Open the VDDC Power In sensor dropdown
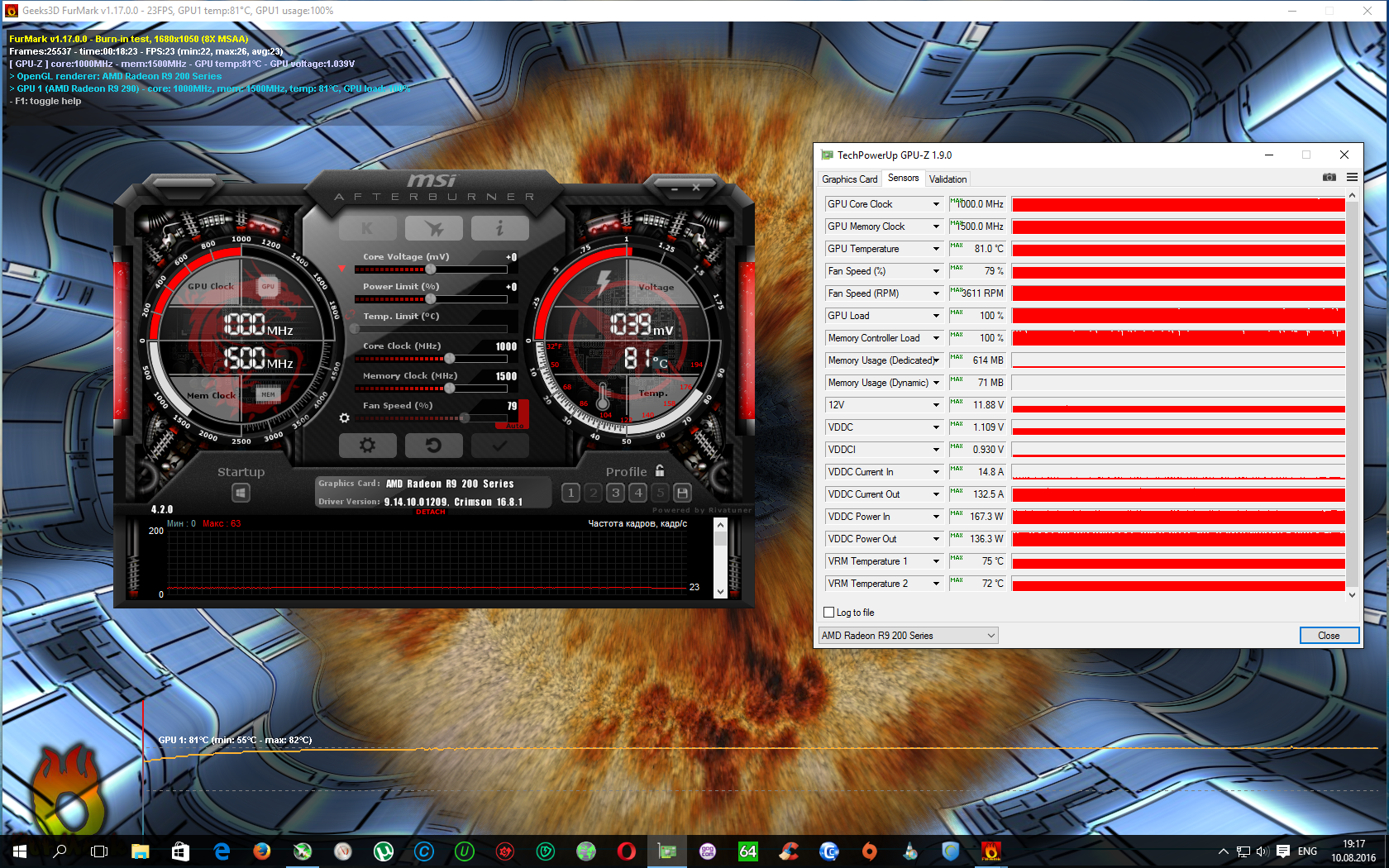 (x=936, y=517)
